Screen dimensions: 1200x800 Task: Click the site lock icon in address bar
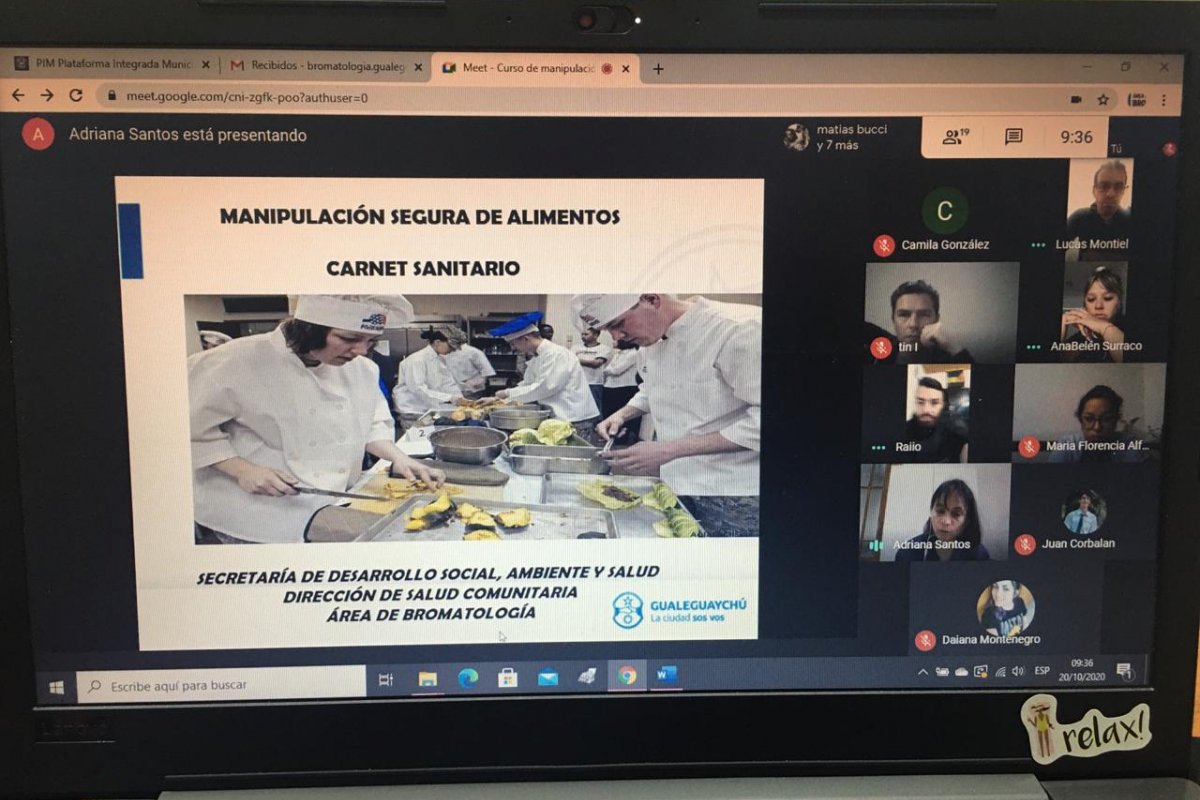[112, 96]
